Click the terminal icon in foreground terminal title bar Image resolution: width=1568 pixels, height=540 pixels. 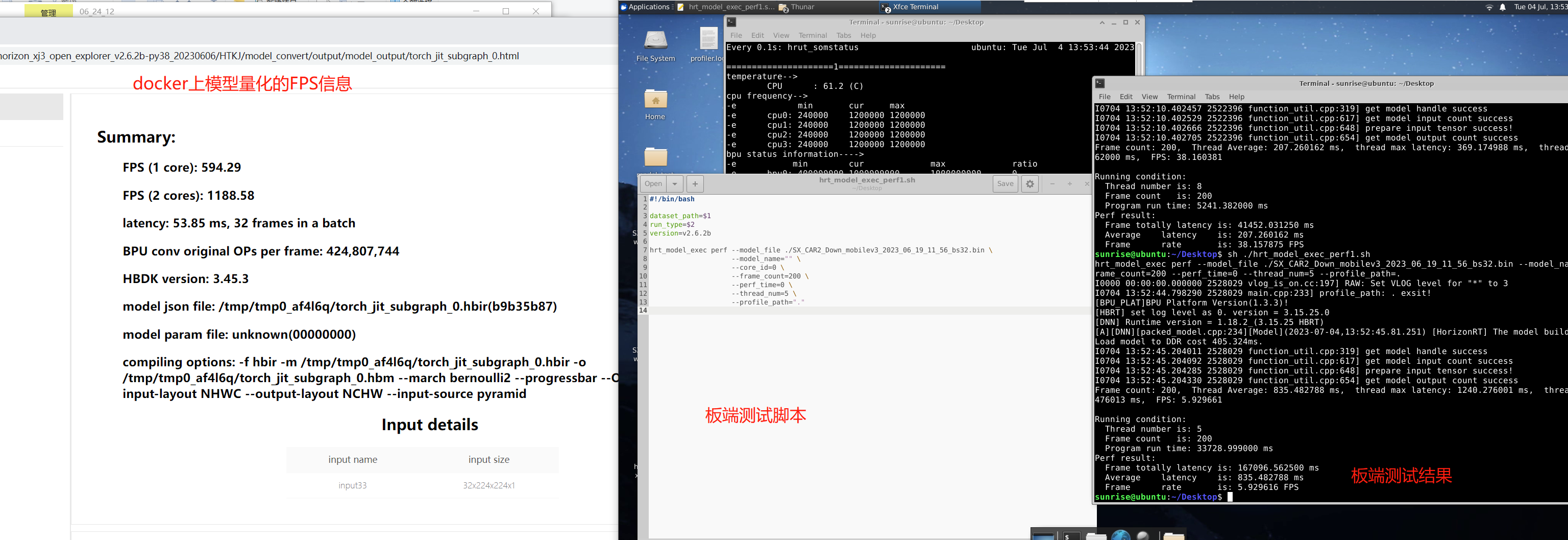pos(1099,83)
